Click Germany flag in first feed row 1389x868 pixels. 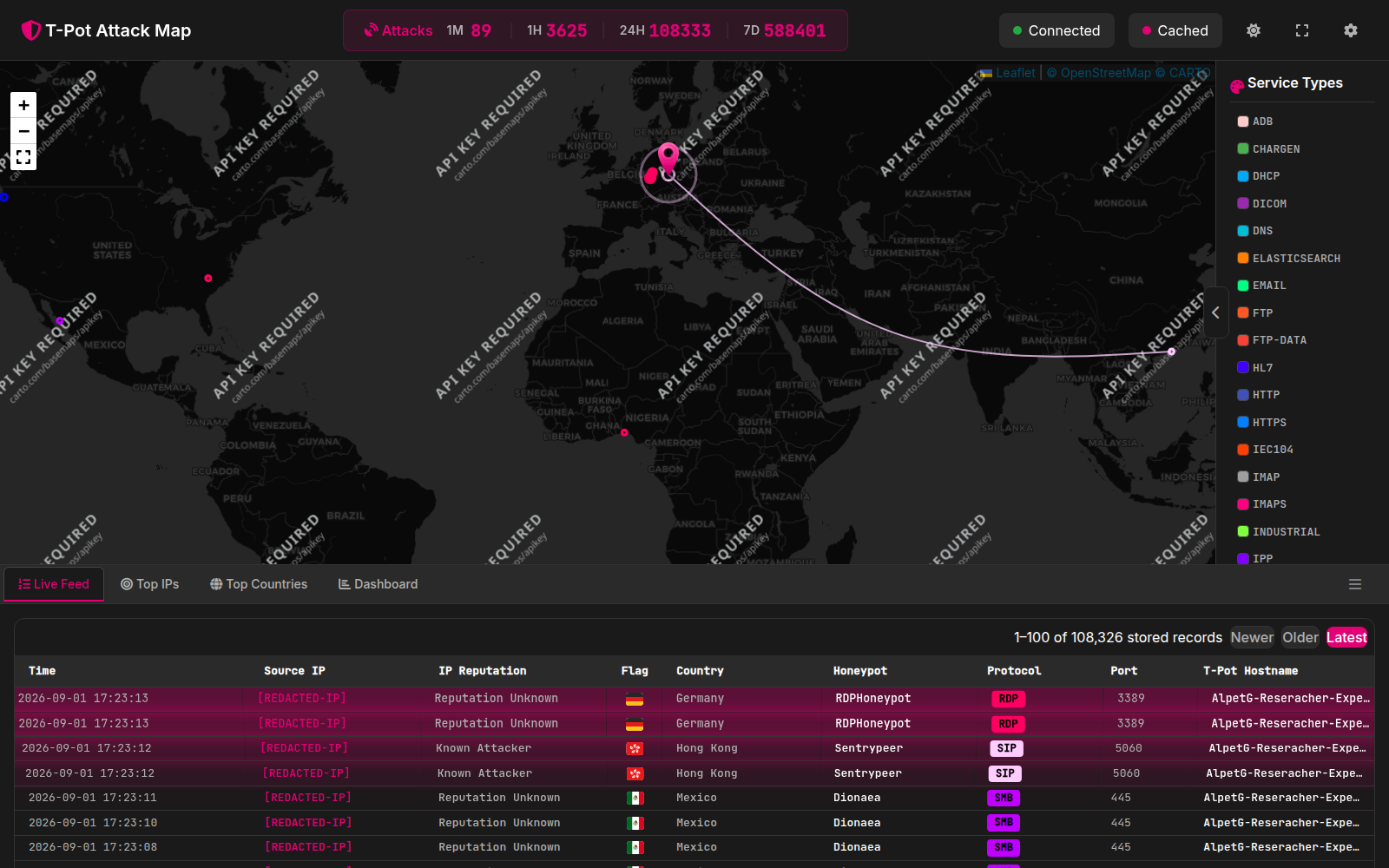[x=635, y=699]
